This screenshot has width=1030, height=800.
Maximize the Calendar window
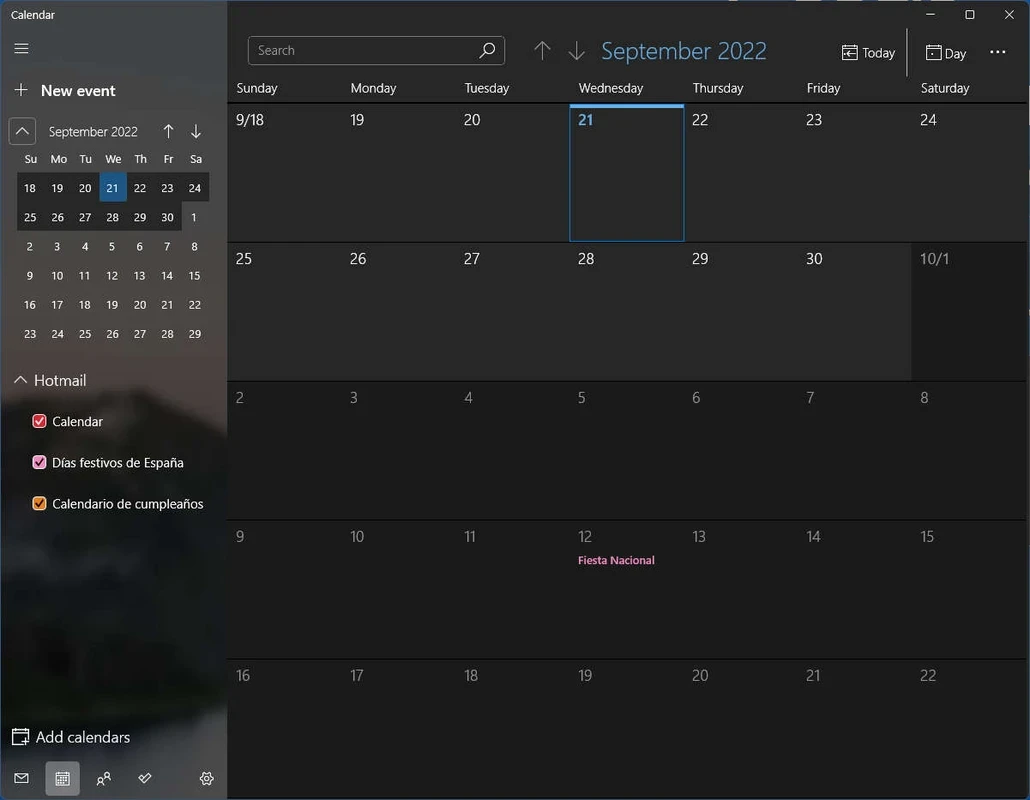click(x=970, y=14)
